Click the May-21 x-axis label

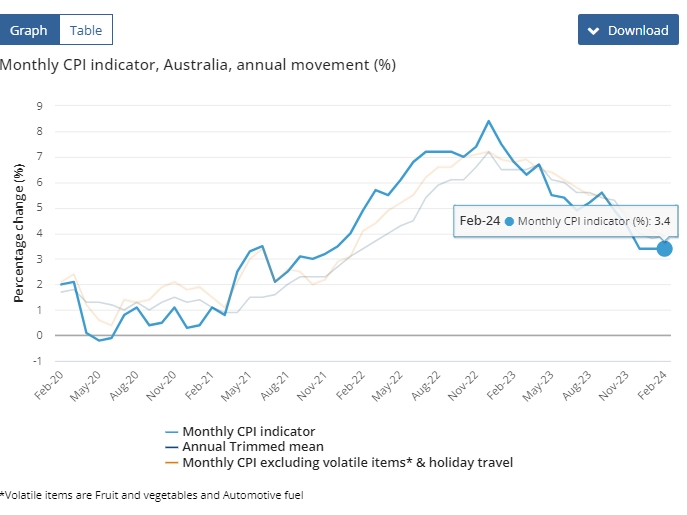(234, 386)
